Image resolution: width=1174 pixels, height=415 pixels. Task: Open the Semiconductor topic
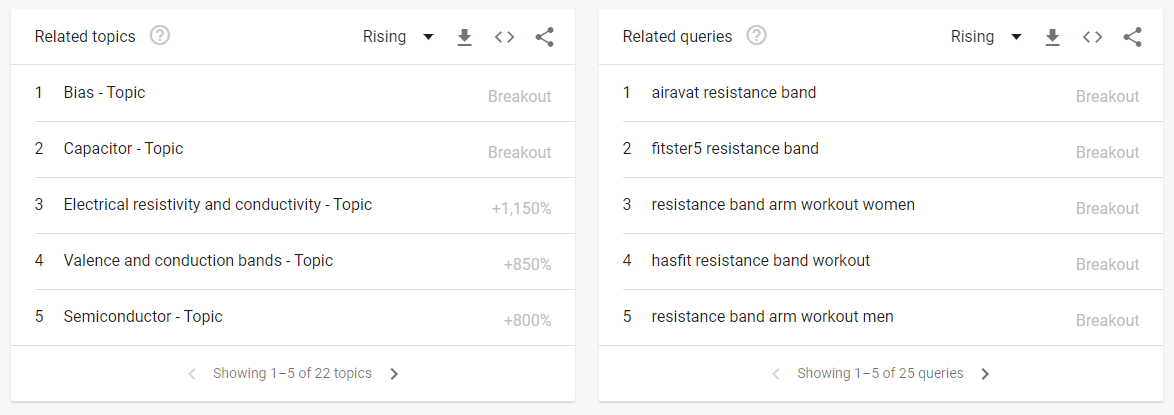click(x=143, y=317)
